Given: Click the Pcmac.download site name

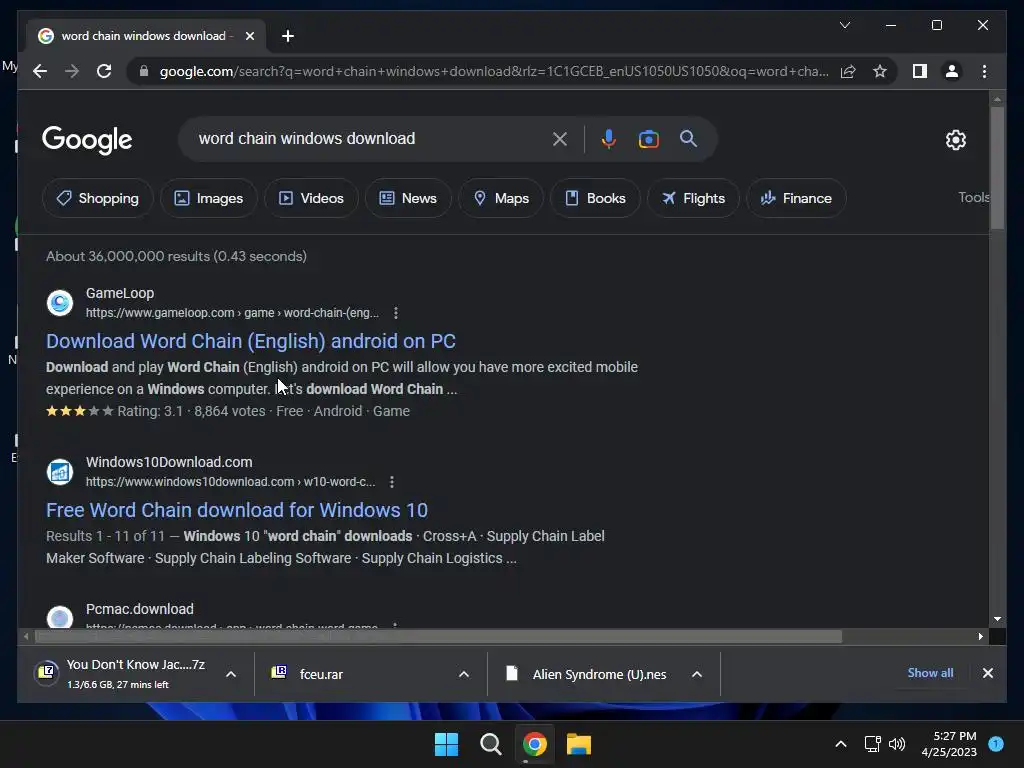Looking at the screenshot, I should coord(140,609).
